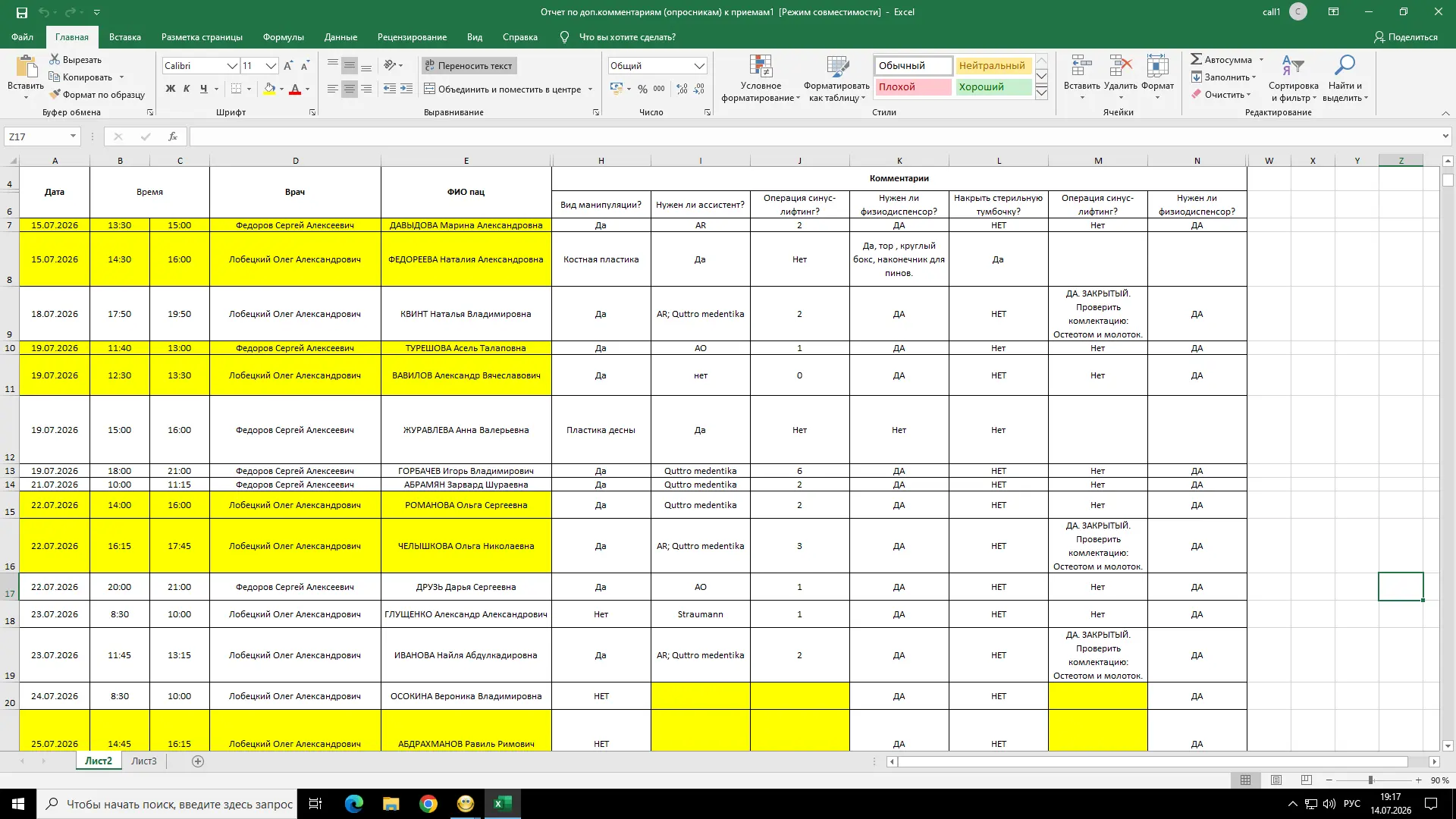Toggle align right in alignment group
The image size is (1456, 819).
pyautogui.click(x=366, y=89)
